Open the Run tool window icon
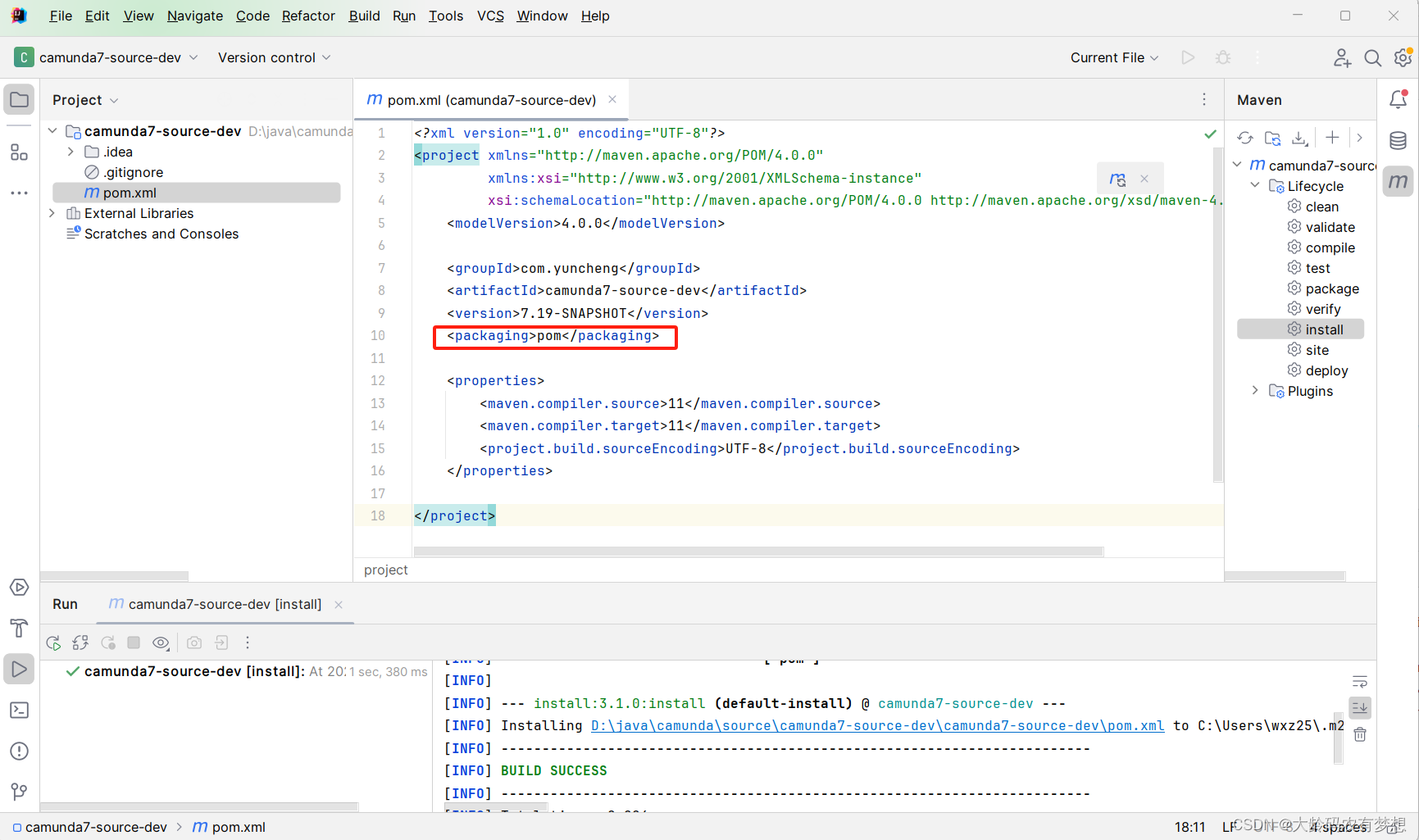The image size is (1419, 840). pos(19,670)
